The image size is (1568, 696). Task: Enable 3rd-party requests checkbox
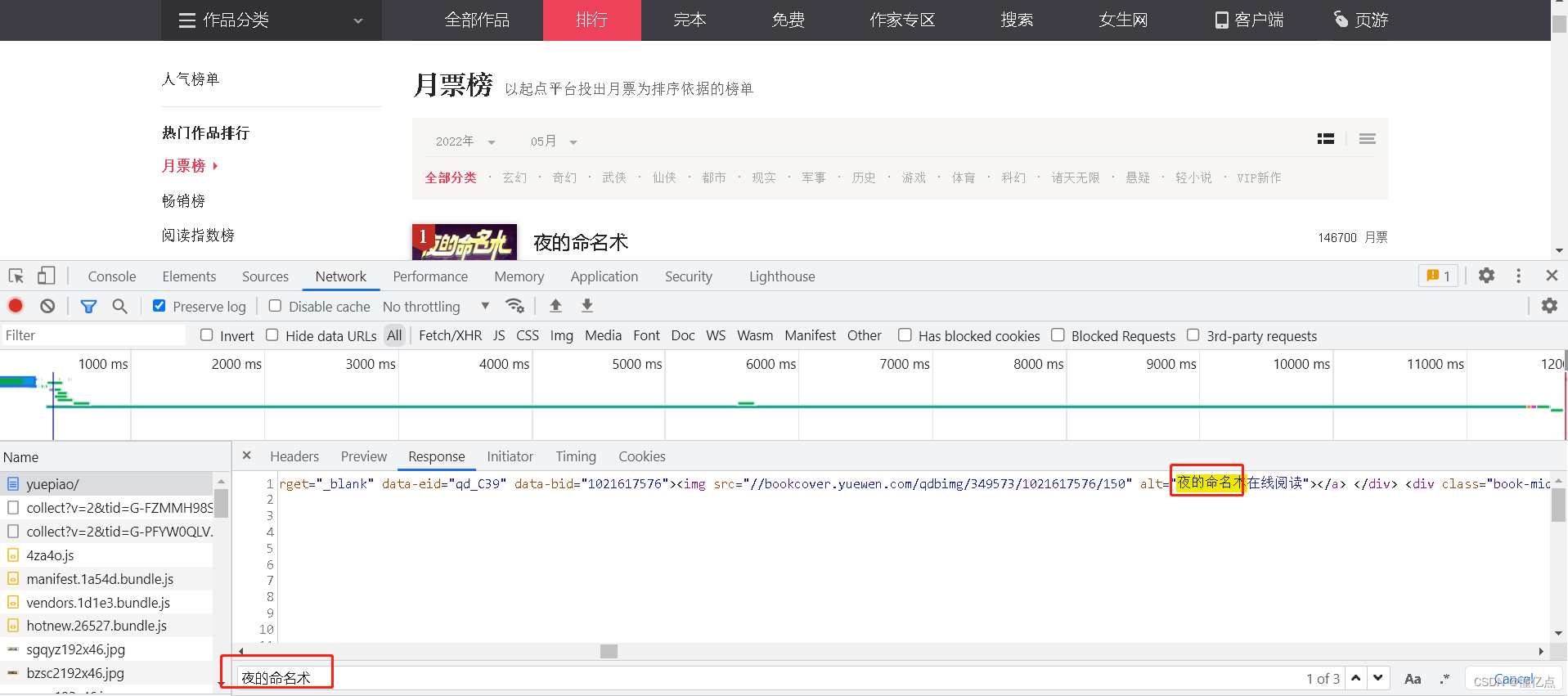(1193, 335)
